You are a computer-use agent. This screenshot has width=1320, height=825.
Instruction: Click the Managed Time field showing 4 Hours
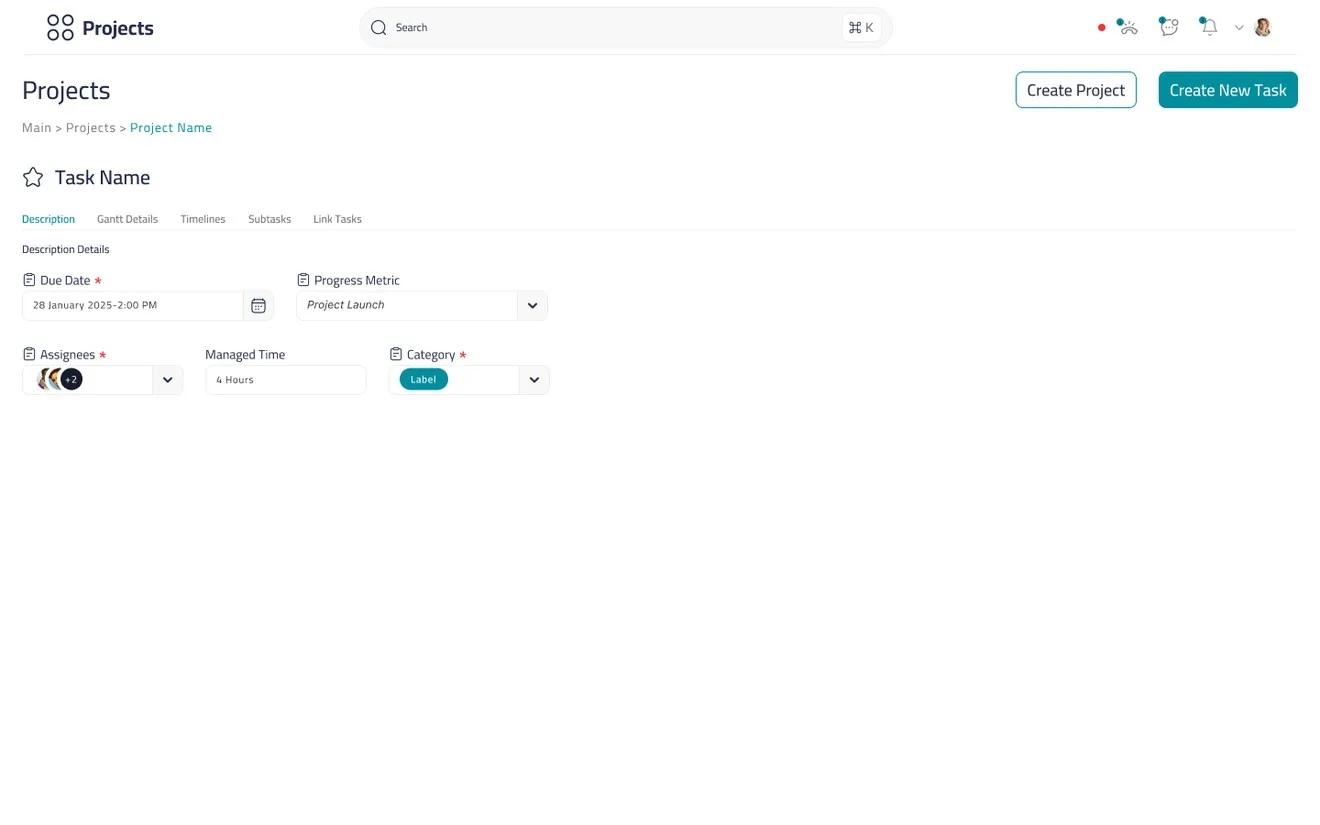(x=286, y=380)
